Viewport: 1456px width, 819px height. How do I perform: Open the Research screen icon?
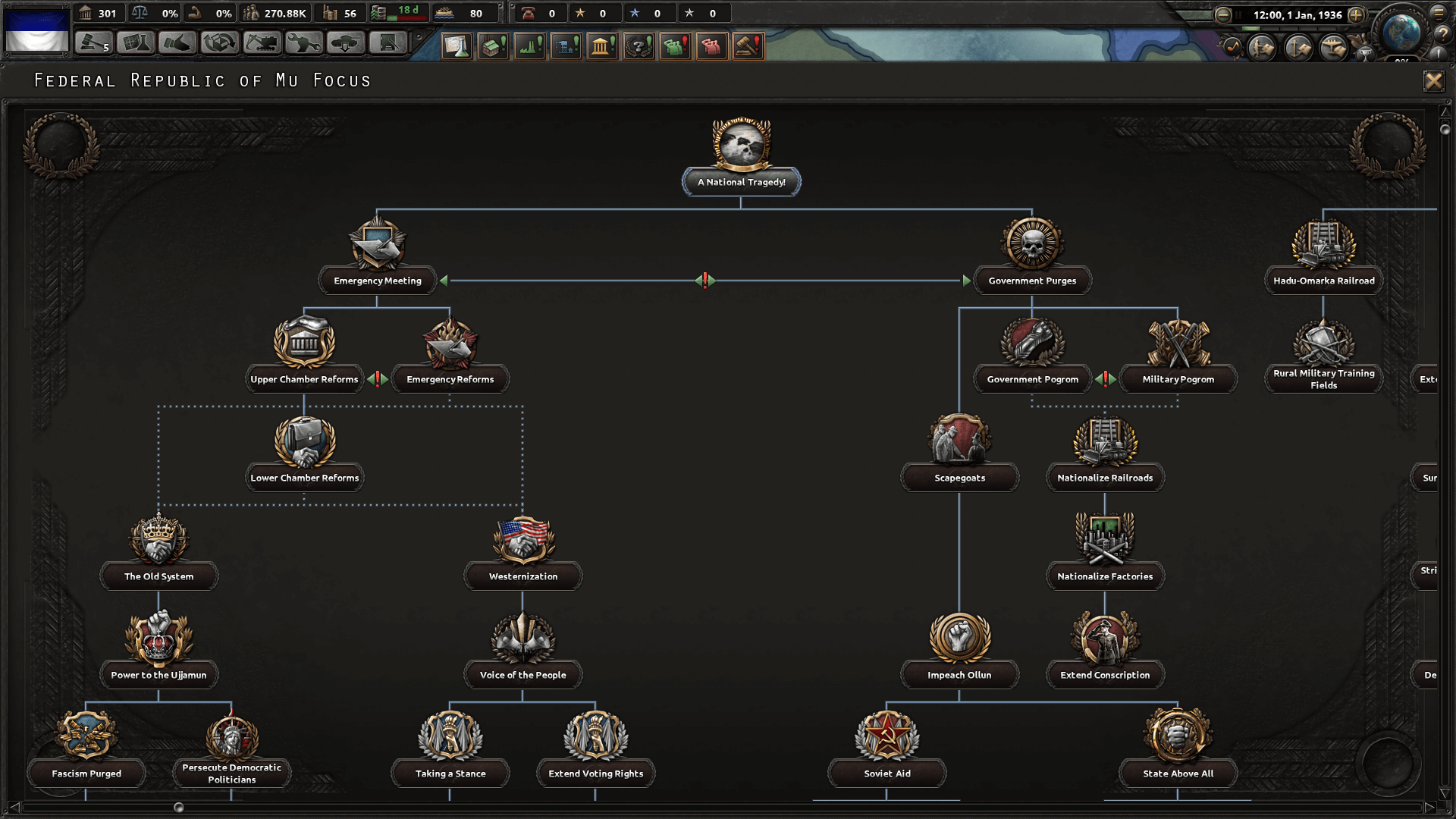[136, 44]
